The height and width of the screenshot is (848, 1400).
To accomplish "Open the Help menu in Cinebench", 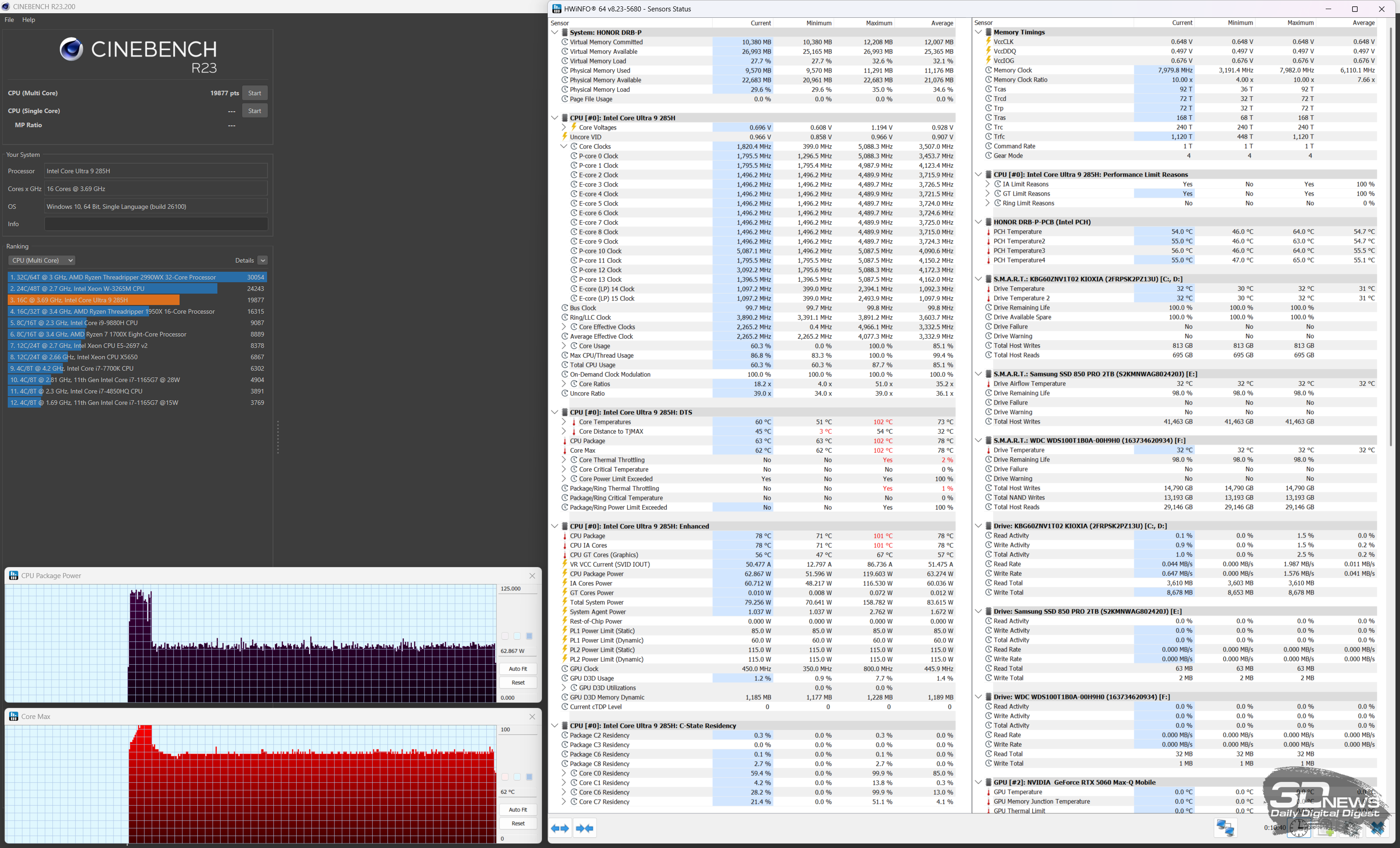I will [28, 19].
